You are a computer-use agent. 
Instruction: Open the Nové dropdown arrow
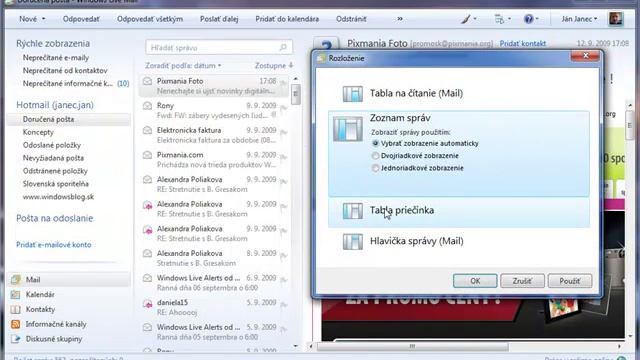point(43,19)
